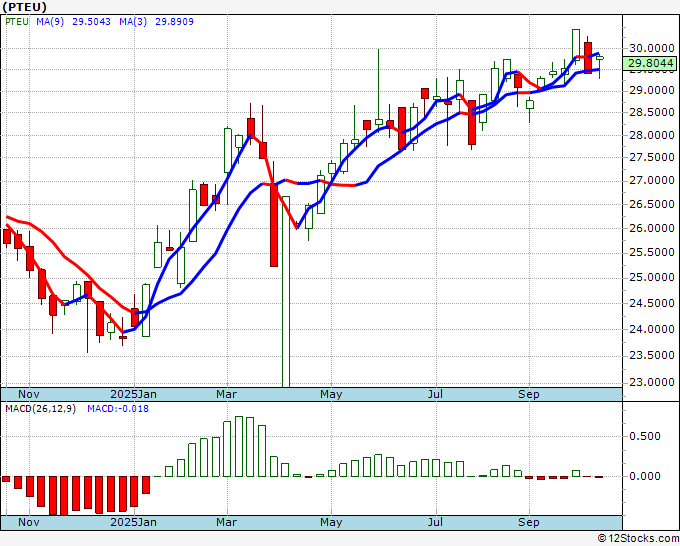
Task: Click the 27.5000 price axis label
Action: point(652,157)
